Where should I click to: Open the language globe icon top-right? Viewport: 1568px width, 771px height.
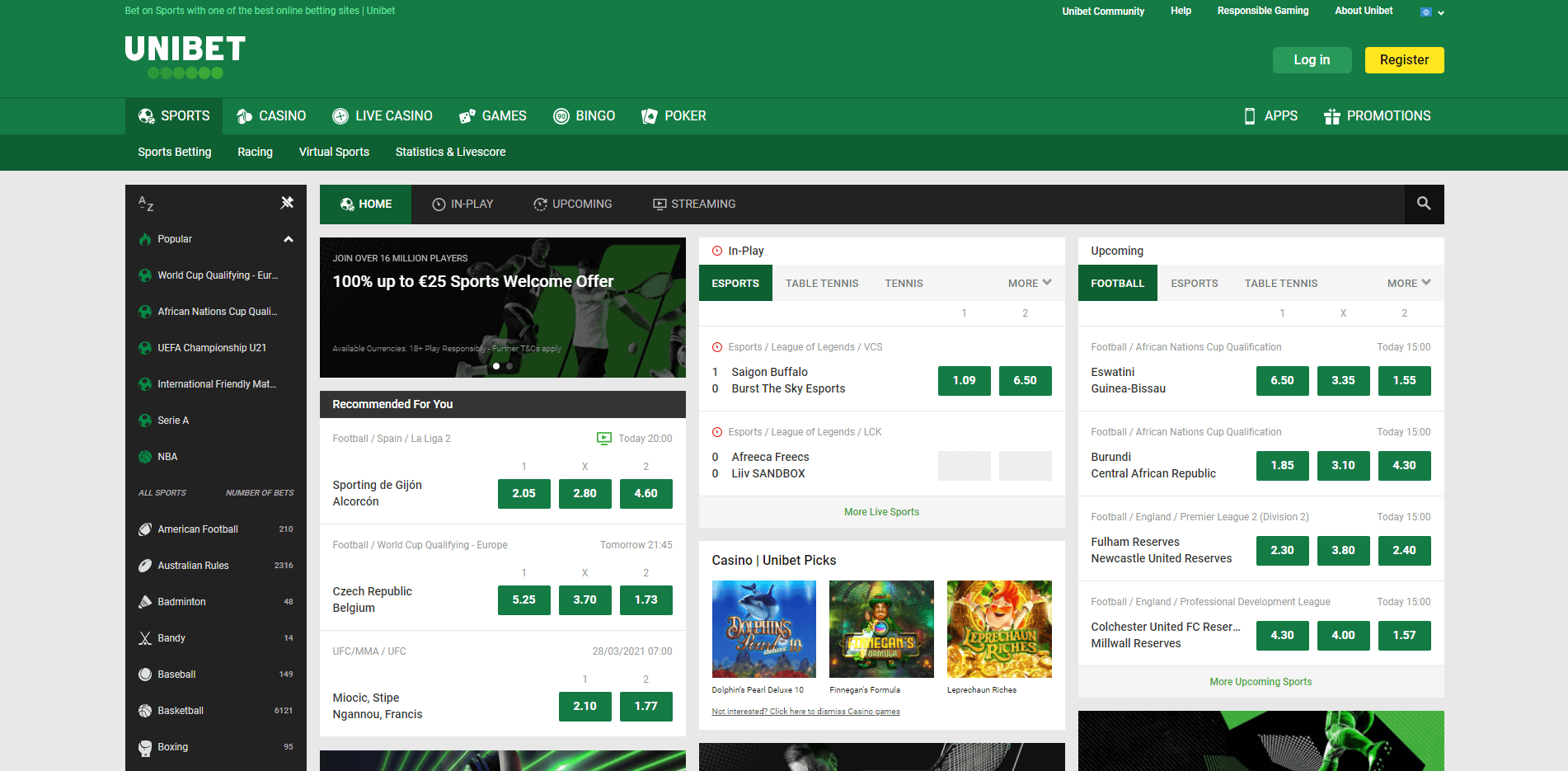(x=1425, y=12)
